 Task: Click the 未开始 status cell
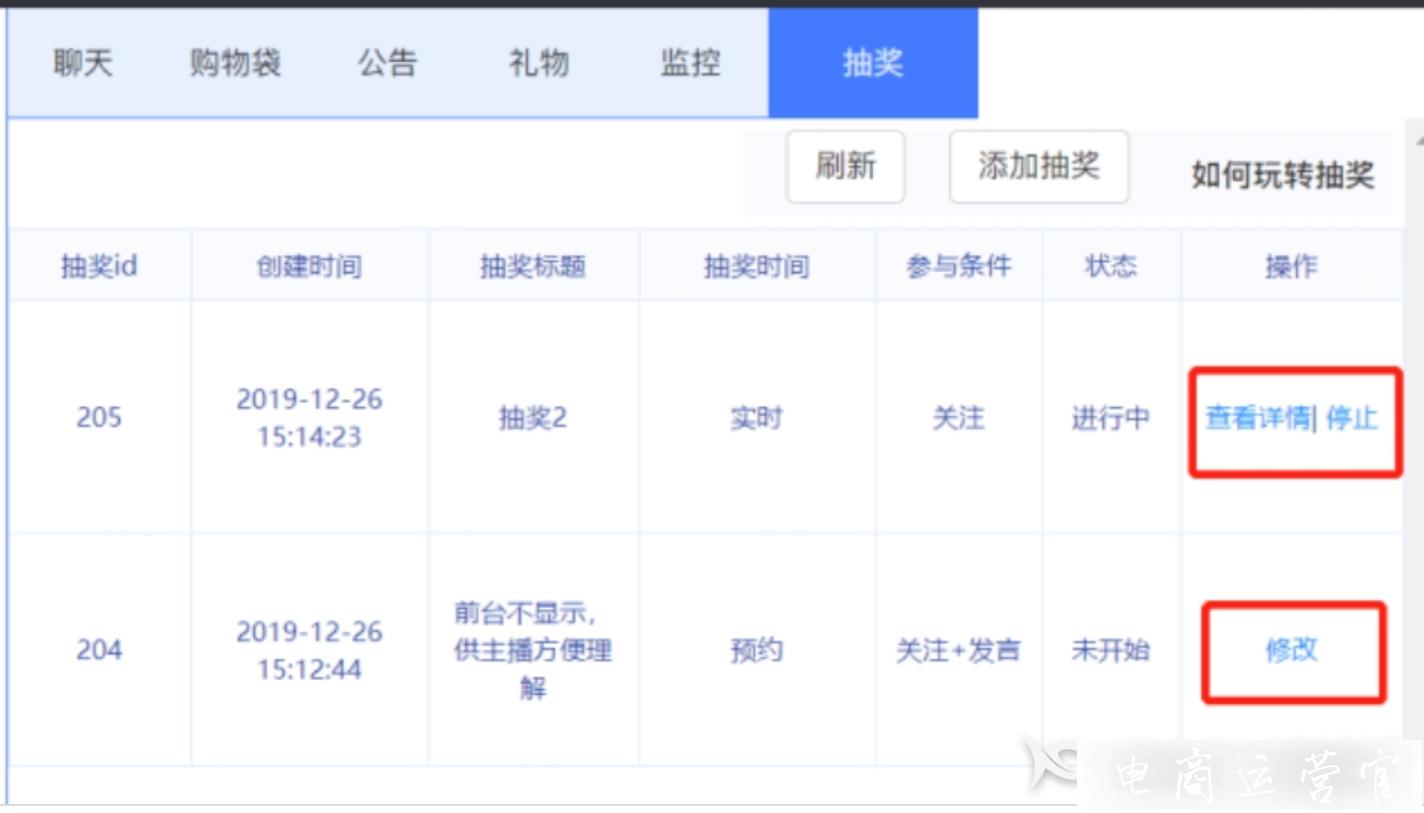[x=1111, y=651]
